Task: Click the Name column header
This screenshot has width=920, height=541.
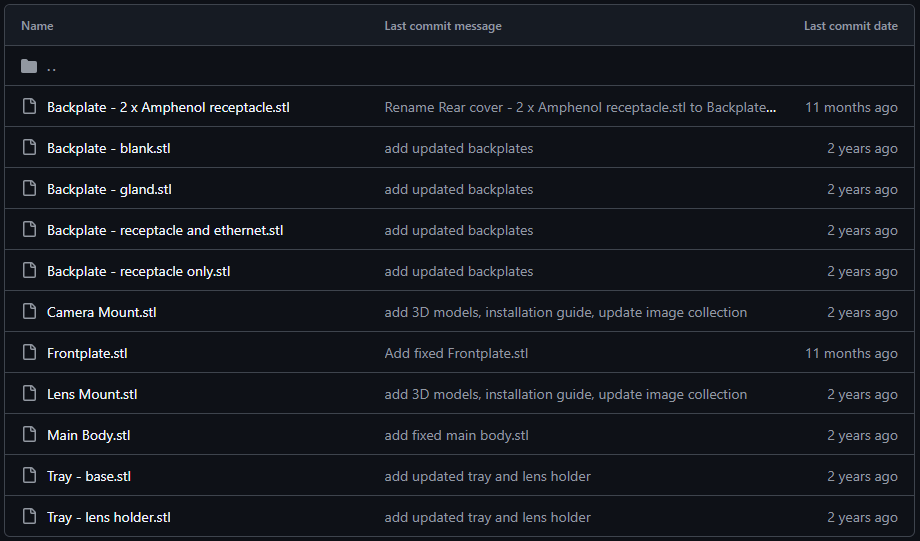Action: (37, 26)
